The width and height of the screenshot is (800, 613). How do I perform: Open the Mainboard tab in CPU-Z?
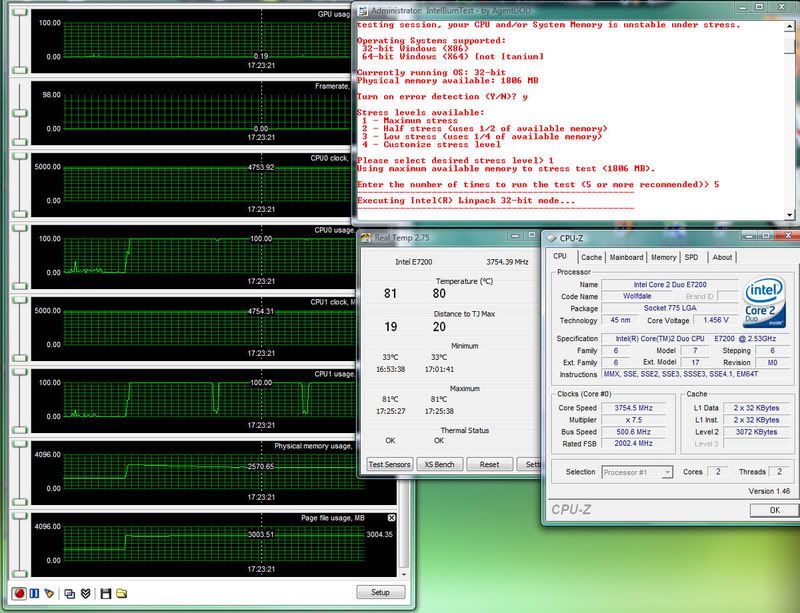pyautogui.click(x=627, y=257)
